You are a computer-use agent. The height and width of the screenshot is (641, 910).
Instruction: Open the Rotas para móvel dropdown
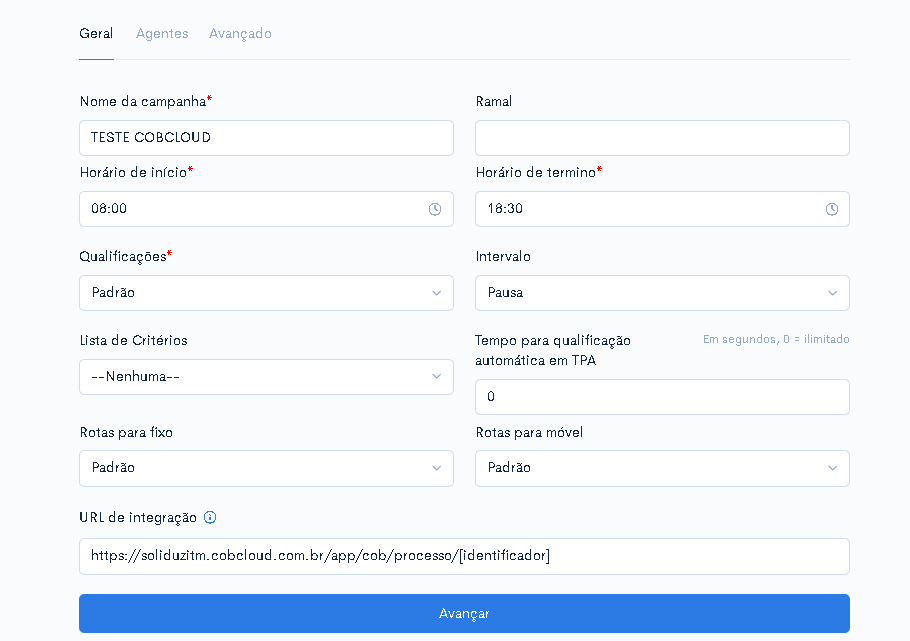tap(662, 468)
